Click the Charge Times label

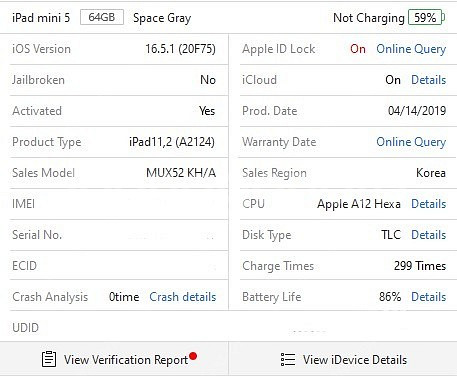[x=278, y=266]
